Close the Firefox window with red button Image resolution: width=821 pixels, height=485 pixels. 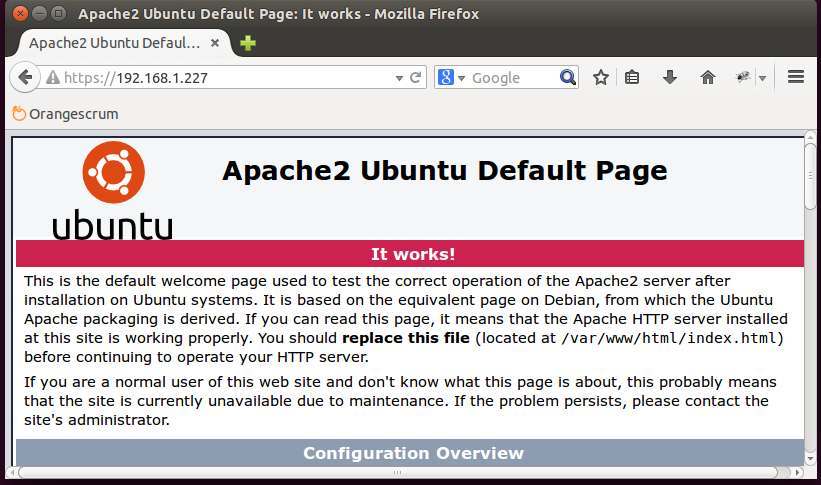click(20, 13)
